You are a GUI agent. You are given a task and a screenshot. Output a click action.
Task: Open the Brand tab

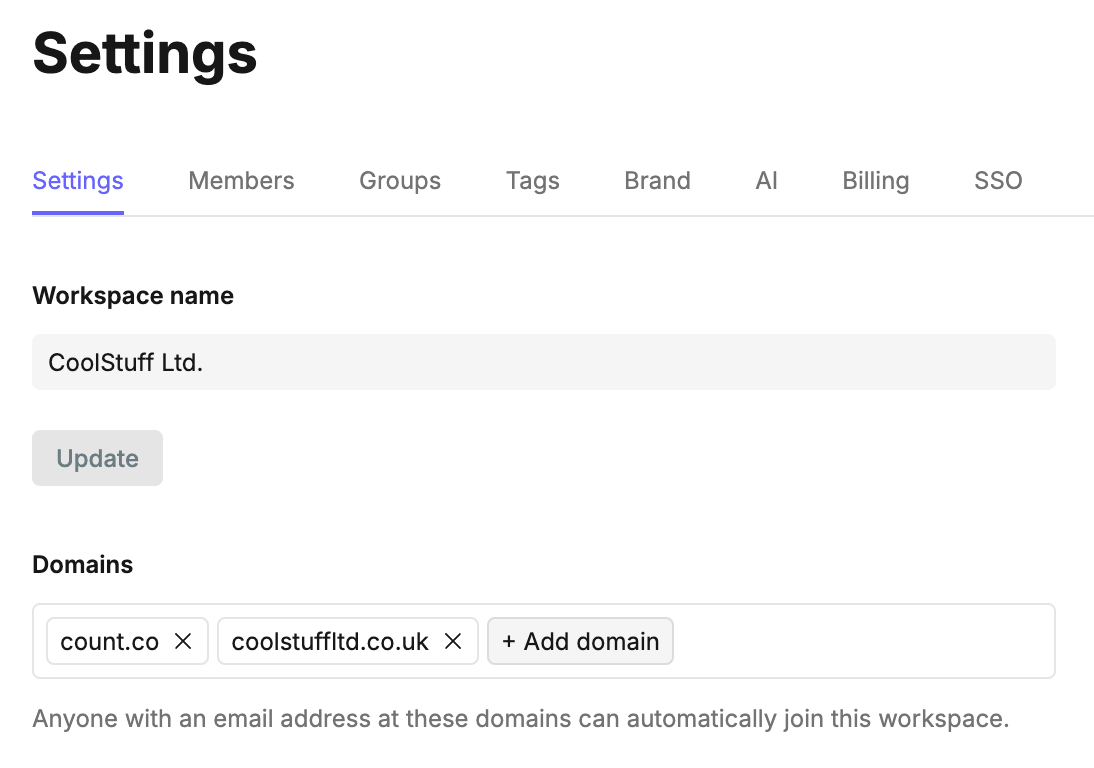[657, 181]
